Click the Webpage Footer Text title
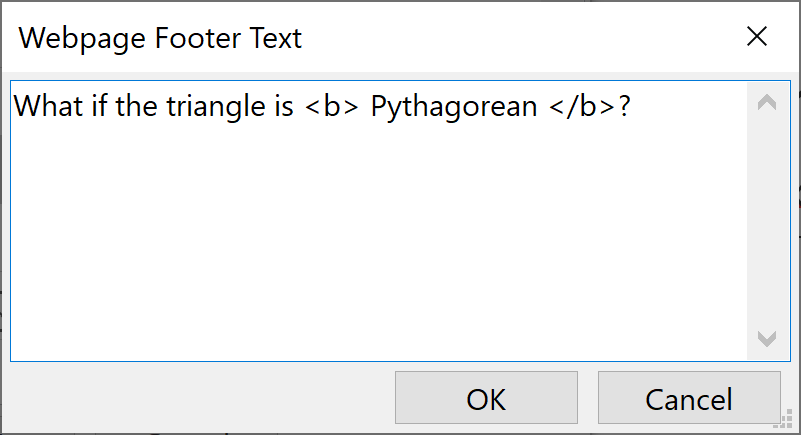The height and width of the screenshot is (435, 801). click(x=160, y=39)
